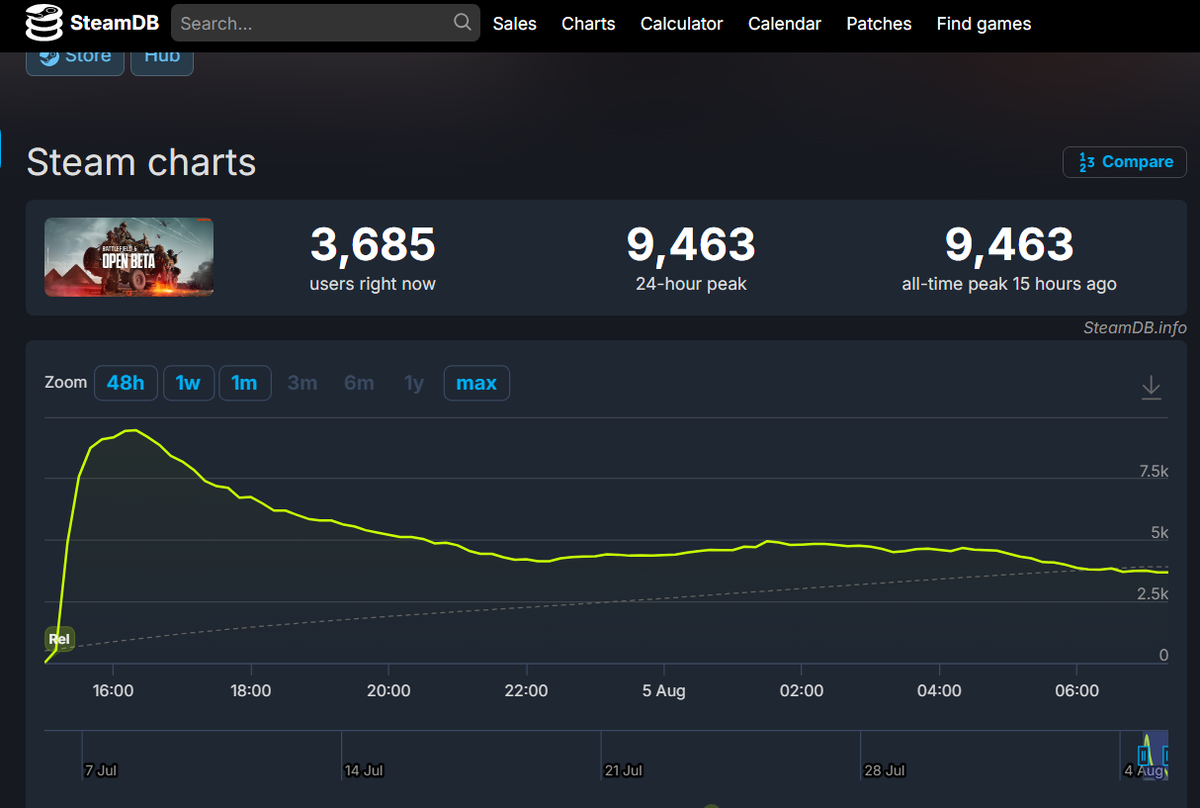Viewport: 1200px width, 808px height.
Task: Click inside the Search input field
Action: point(300,21)
